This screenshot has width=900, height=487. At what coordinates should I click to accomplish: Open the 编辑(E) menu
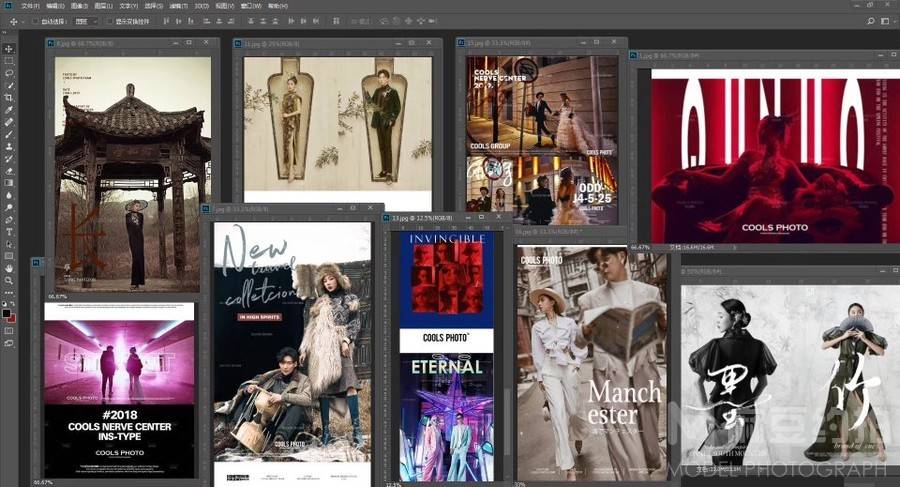tap(55, 6)
